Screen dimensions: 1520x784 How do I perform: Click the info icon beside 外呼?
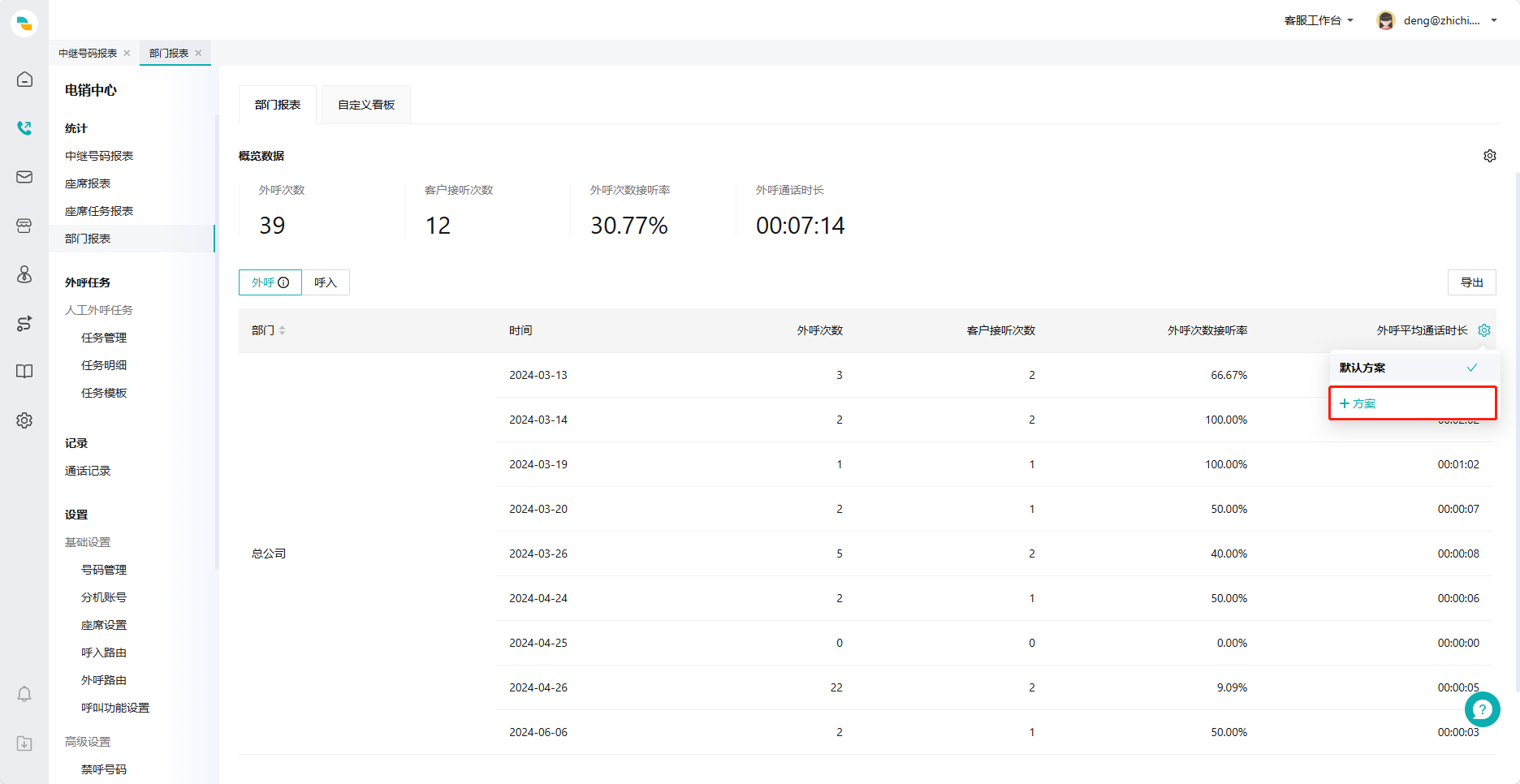[283, 282]
